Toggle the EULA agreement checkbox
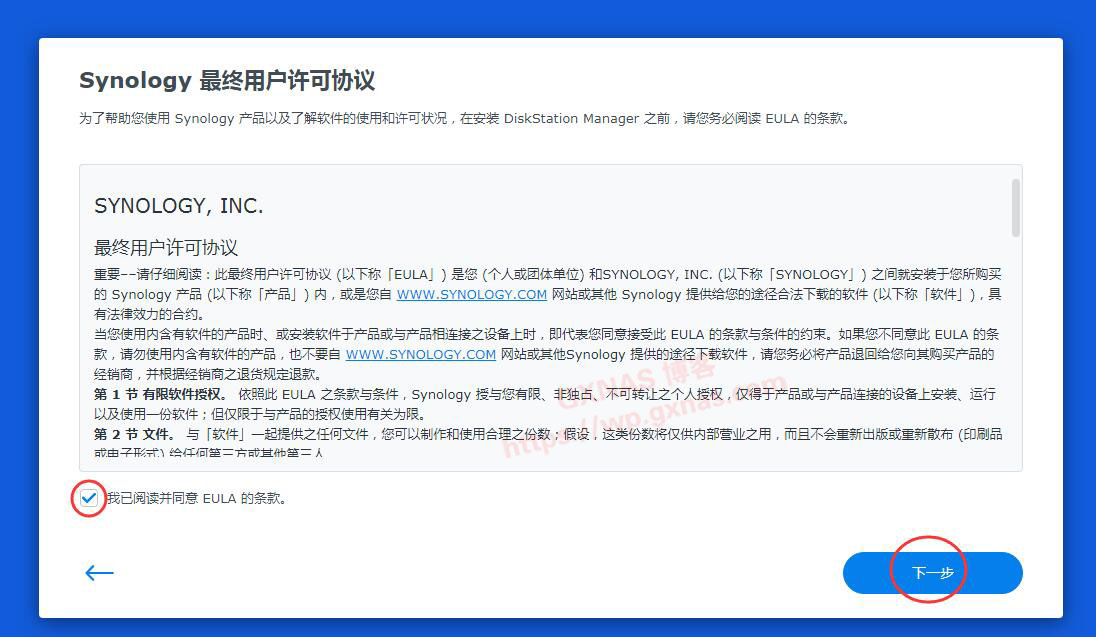 [x=90, y=498]
